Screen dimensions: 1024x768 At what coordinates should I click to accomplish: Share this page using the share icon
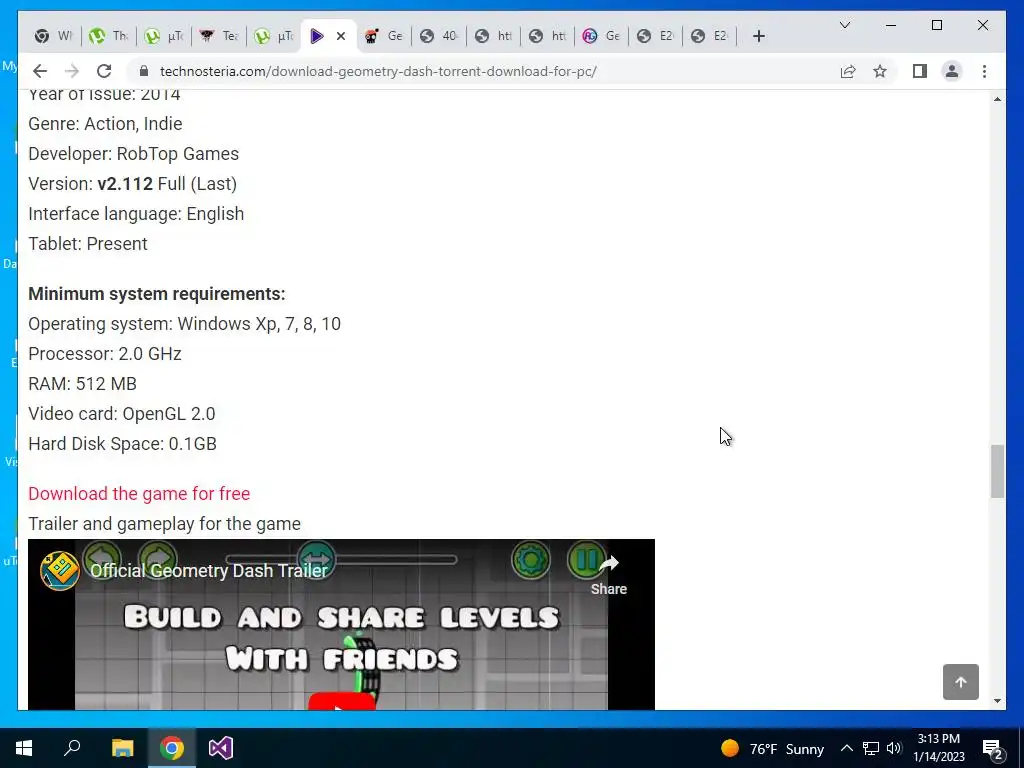pyautogui.click(x=848, y=71)
